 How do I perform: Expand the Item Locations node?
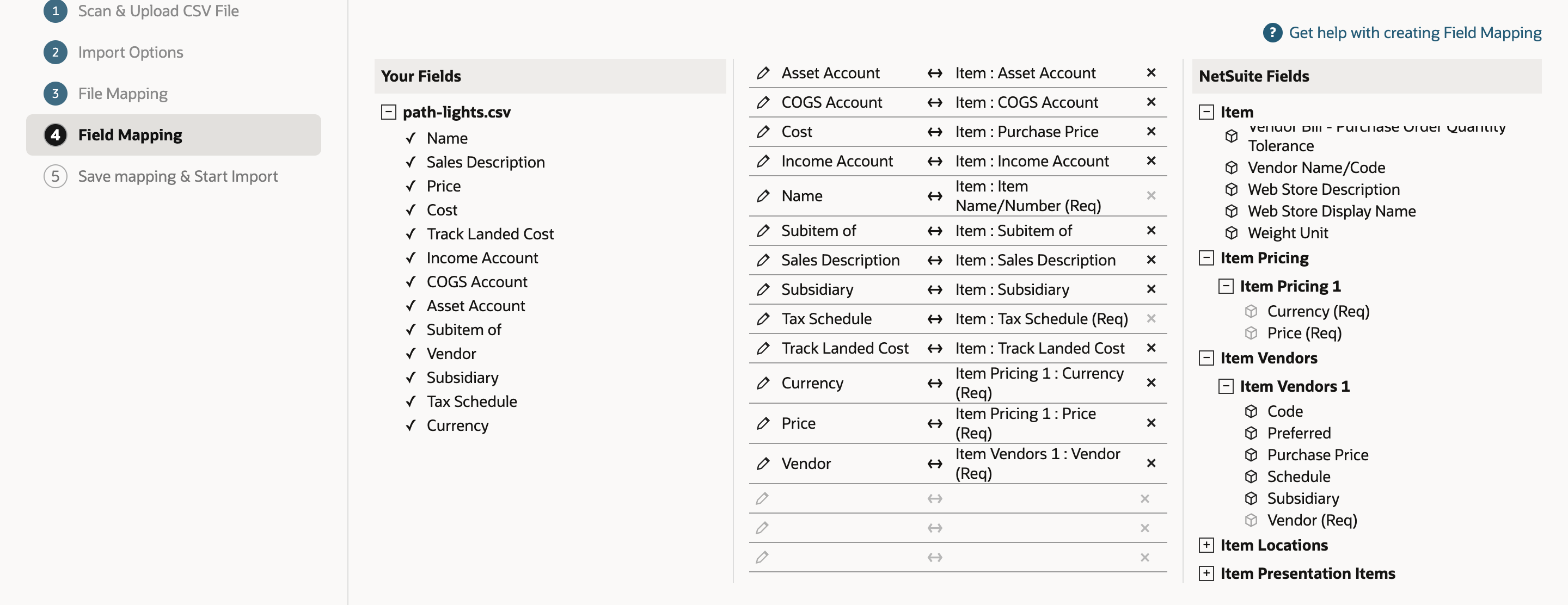[x=1206, y=545]
